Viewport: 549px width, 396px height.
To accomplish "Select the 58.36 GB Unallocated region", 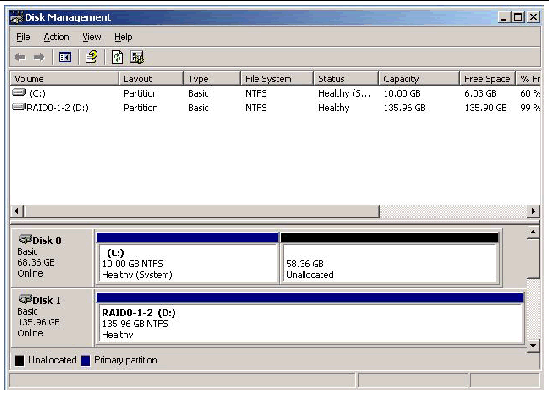I will pos(389,258).
